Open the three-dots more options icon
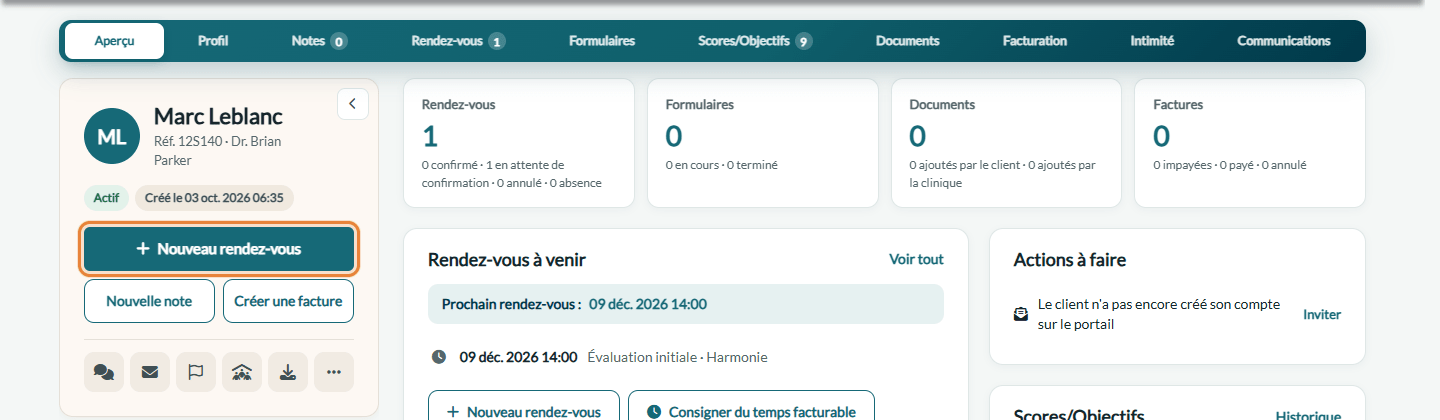The height and width of the screenshot is (420, 1440). pyautogui.click(x=334, y=372)
